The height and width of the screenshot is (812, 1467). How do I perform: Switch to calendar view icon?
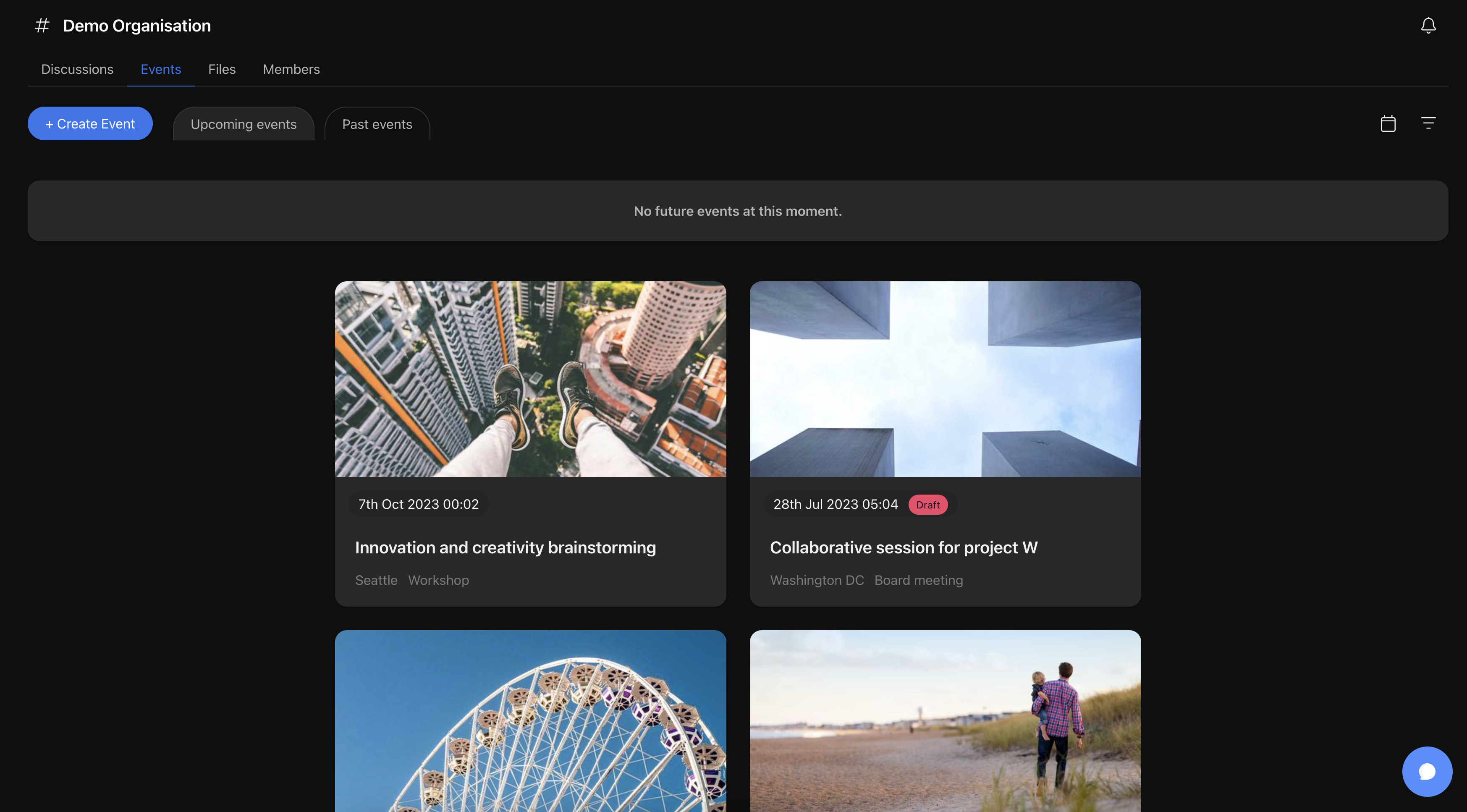click(1388, 123)
